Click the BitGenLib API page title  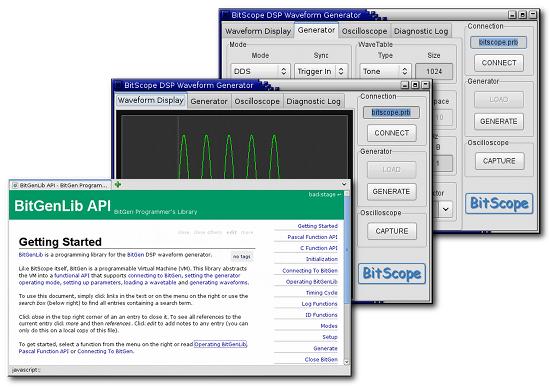pos(62,206)
